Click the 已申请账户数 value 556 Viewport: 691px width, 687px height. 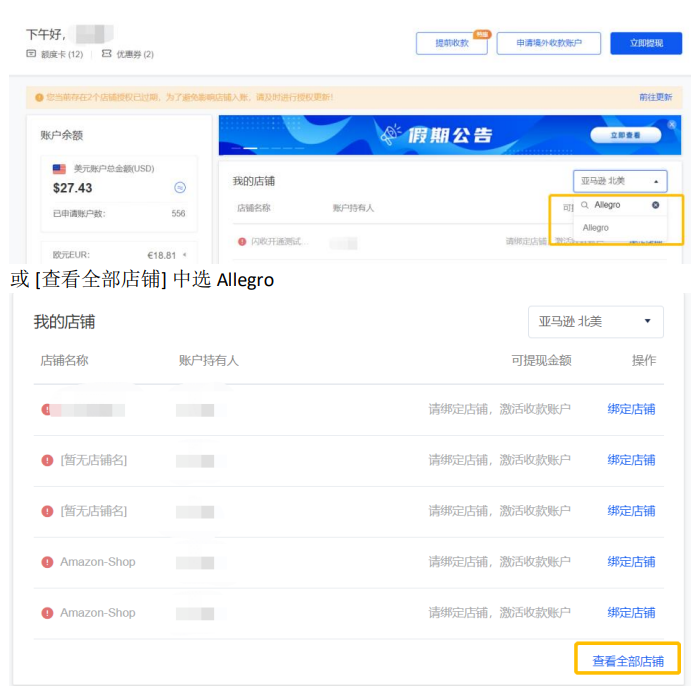coord(178,214)
